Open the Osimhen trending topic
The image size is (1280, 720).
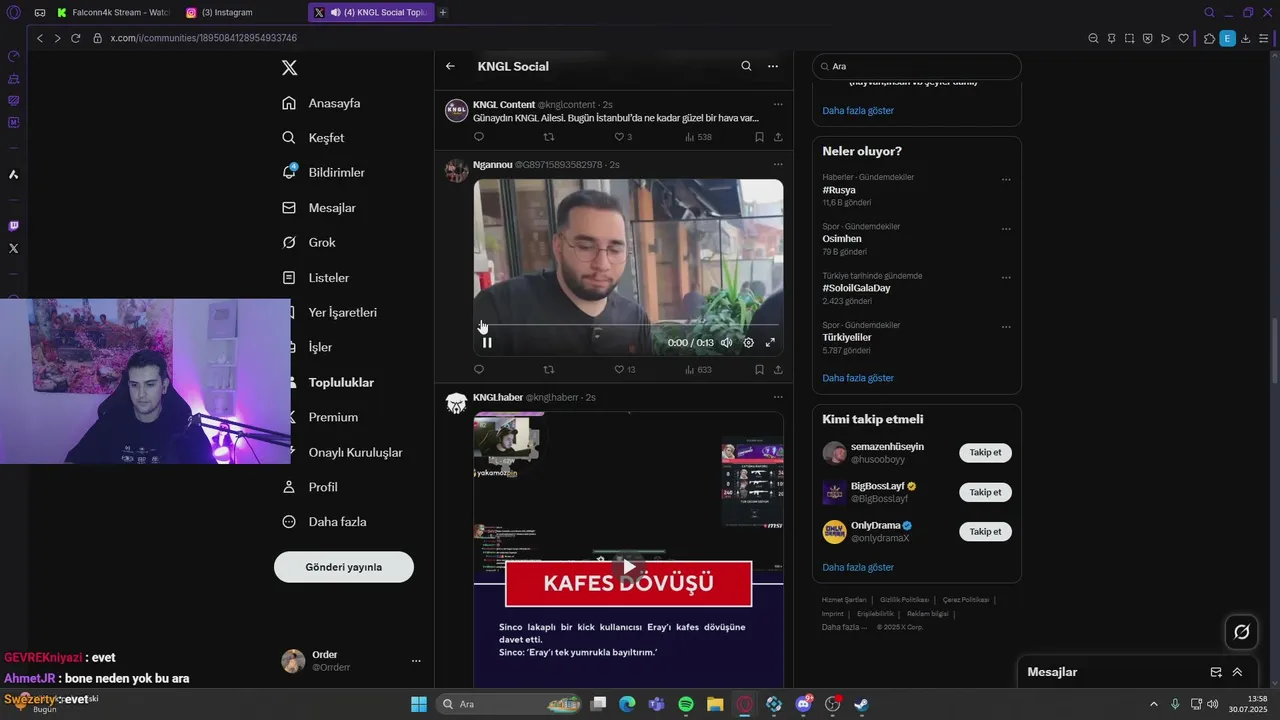click(x=842, y=239)
